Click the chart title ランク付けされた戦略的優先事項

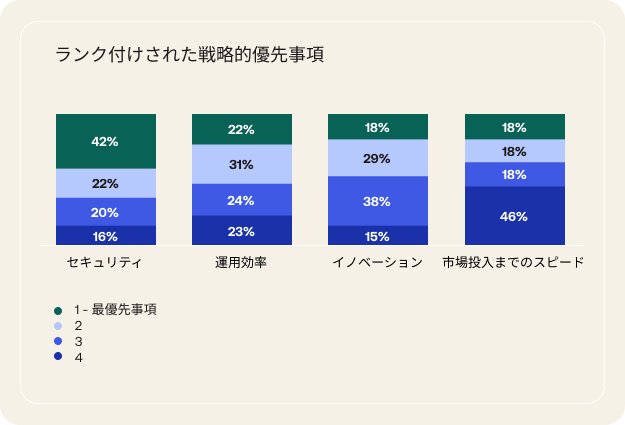(189, 56)
